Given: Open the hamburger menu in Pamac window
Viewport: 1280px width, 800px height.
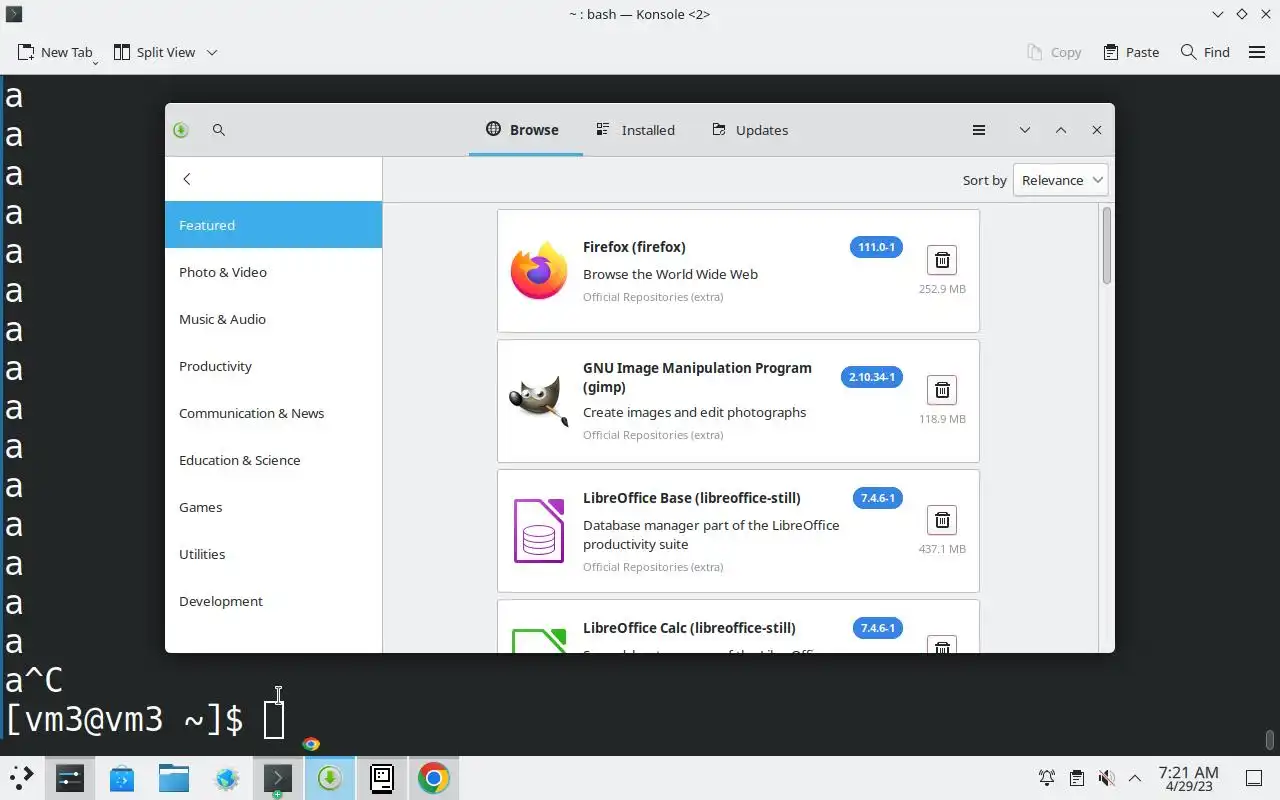Looking at the screenshot, I should pos(979,130).
